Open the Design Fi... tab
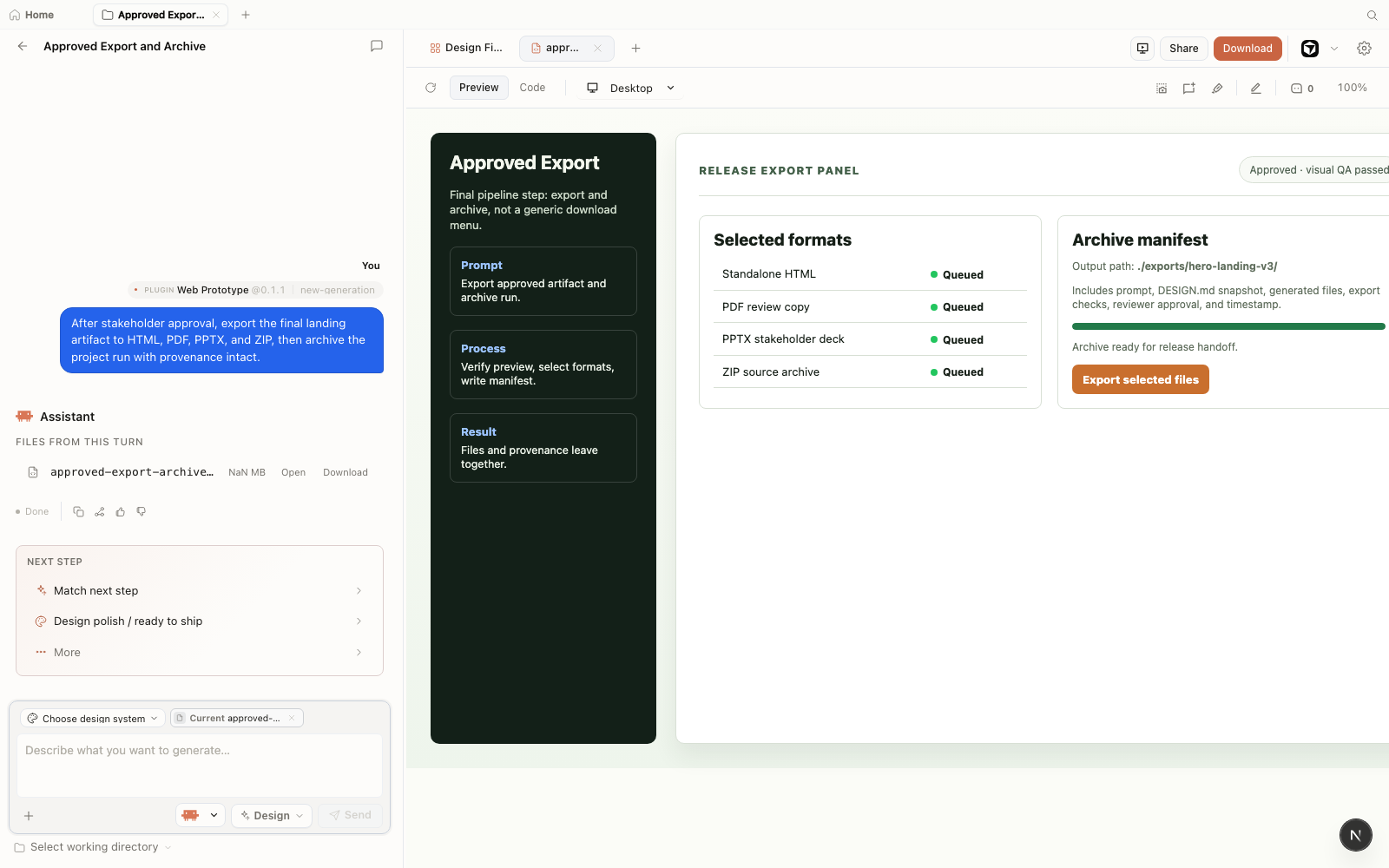1389x868 pixels. [x=466, y=49]
